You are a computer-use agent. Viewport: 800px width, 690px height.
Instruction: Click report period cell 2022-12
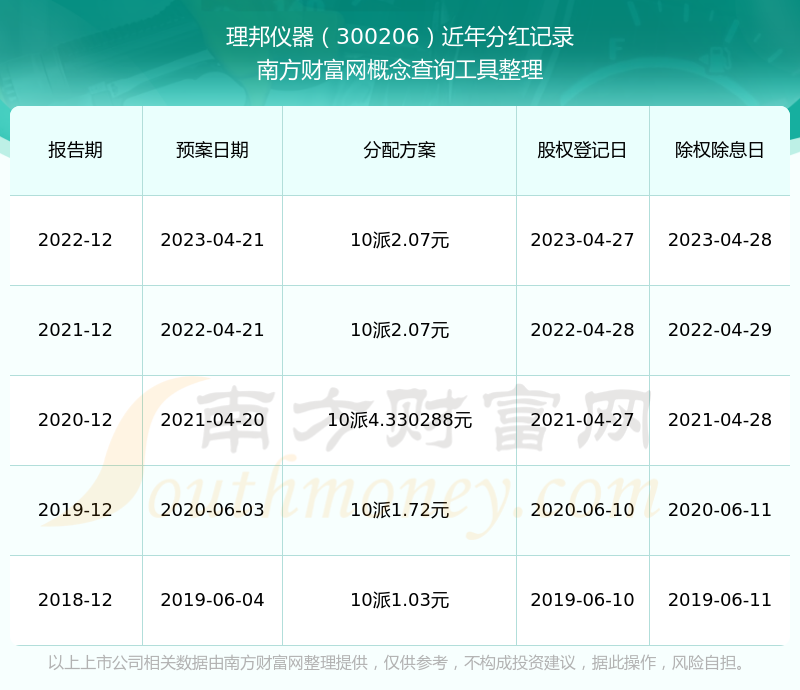76,240
